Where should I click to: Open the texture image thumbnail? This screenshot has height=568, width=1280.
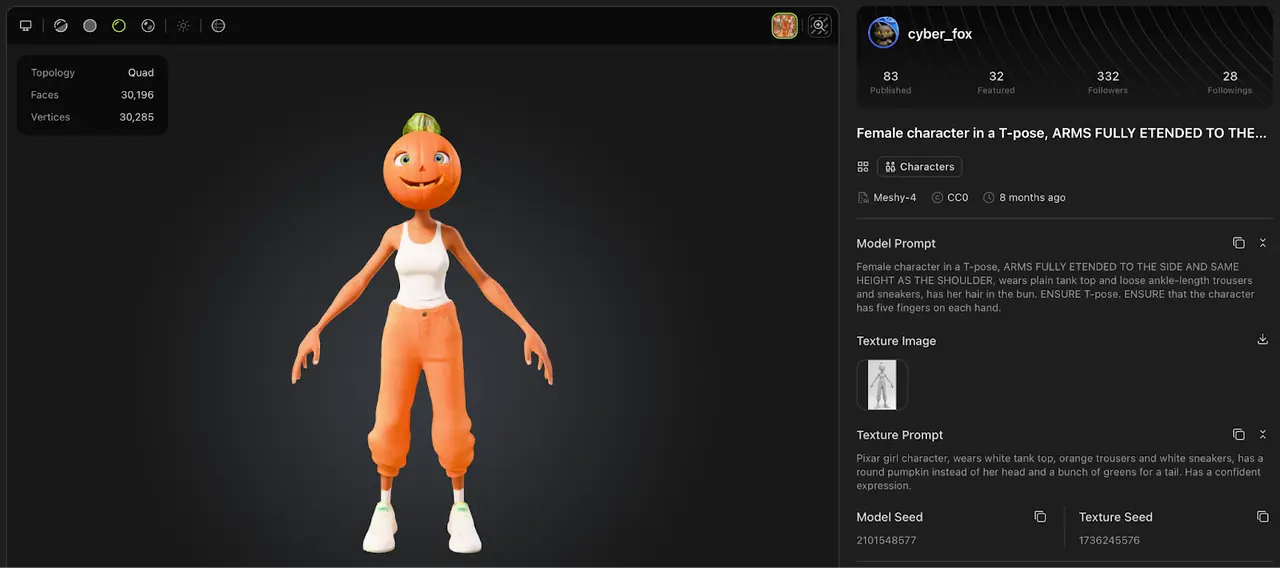(882, 385)
